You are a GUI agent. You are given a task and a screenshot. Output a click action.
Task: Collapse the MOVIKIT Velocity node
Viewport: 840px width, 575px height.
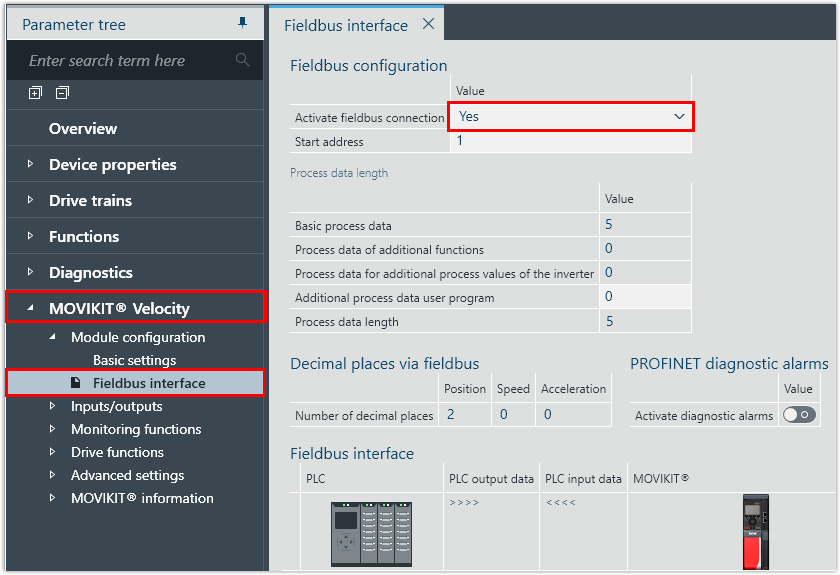coord(30,308)
